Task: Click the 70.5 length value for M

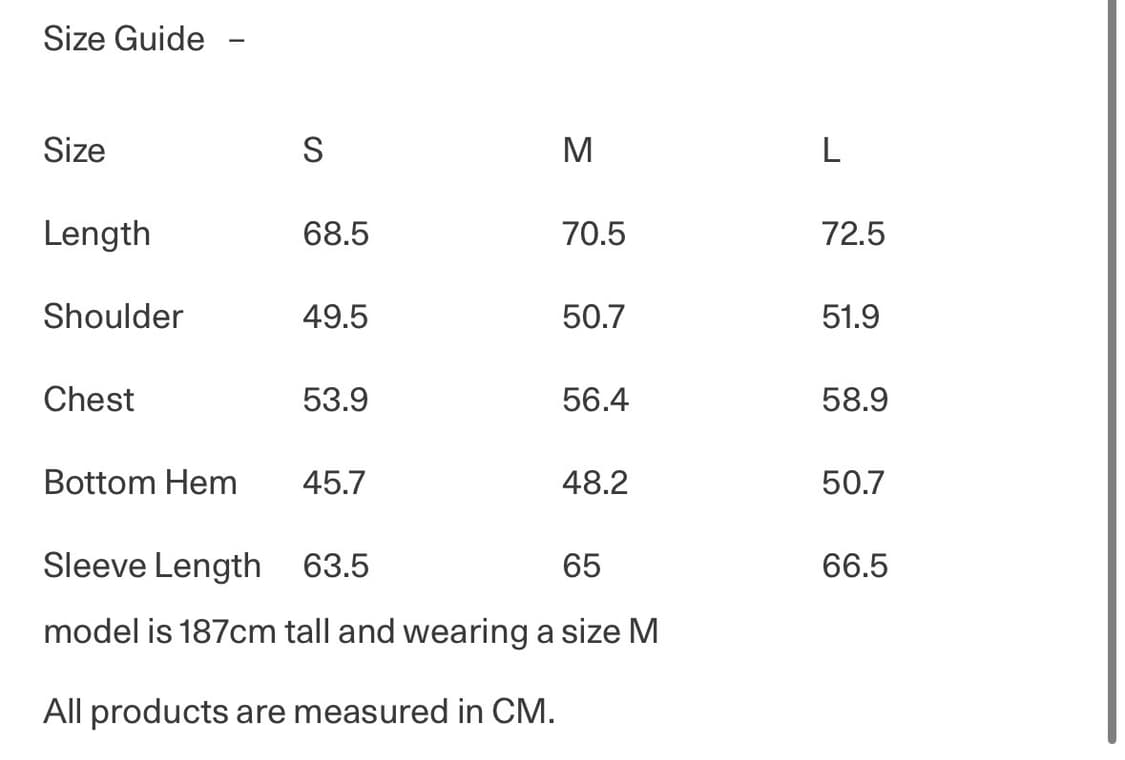Action: tap(594, 234)
